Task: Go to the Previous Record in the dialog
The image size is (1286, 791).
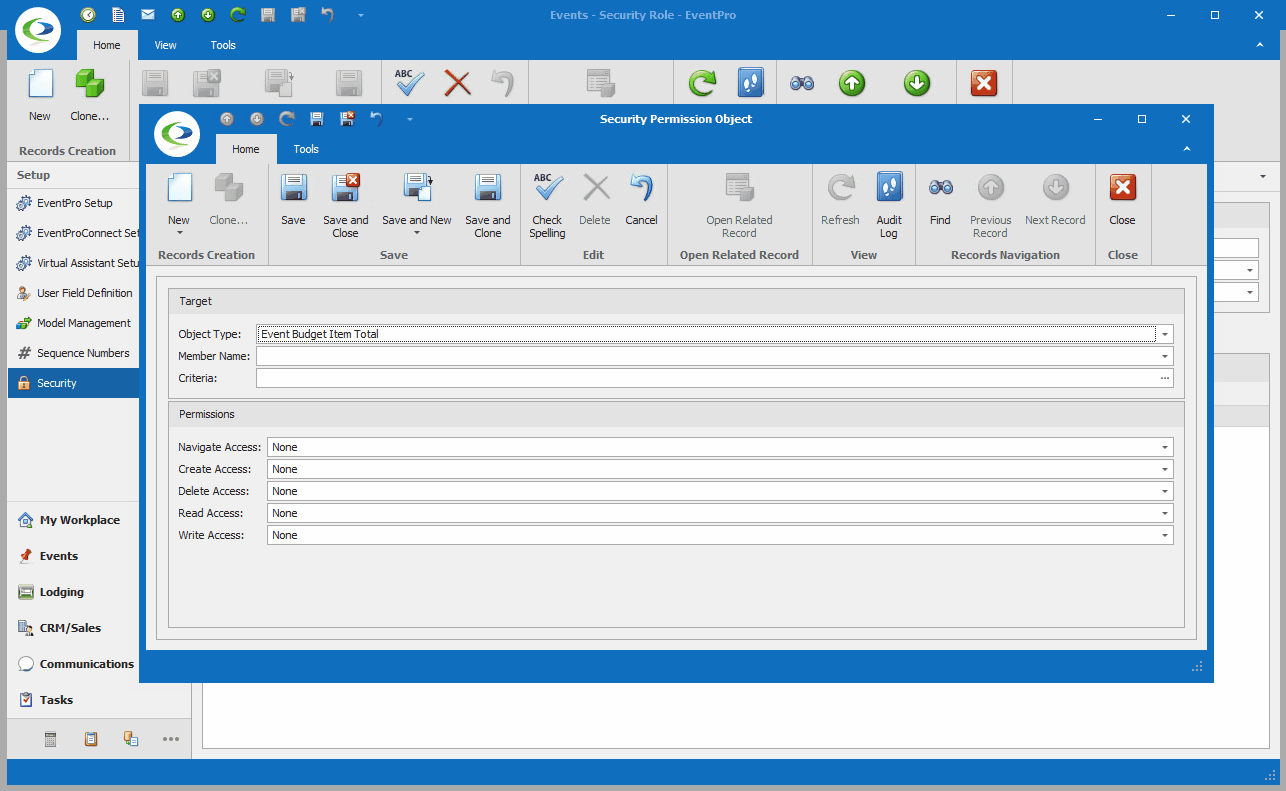Action: coord(990,205)
